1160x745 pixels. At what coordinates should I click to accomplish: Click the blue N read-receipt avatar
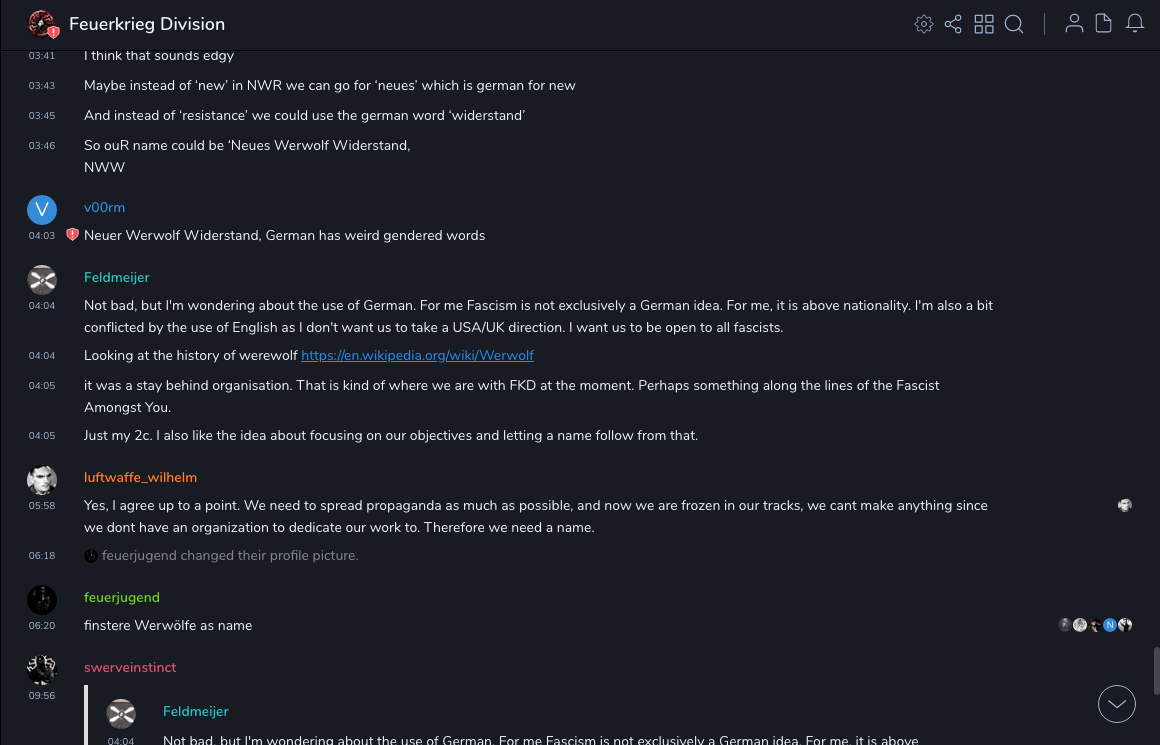1109,625
